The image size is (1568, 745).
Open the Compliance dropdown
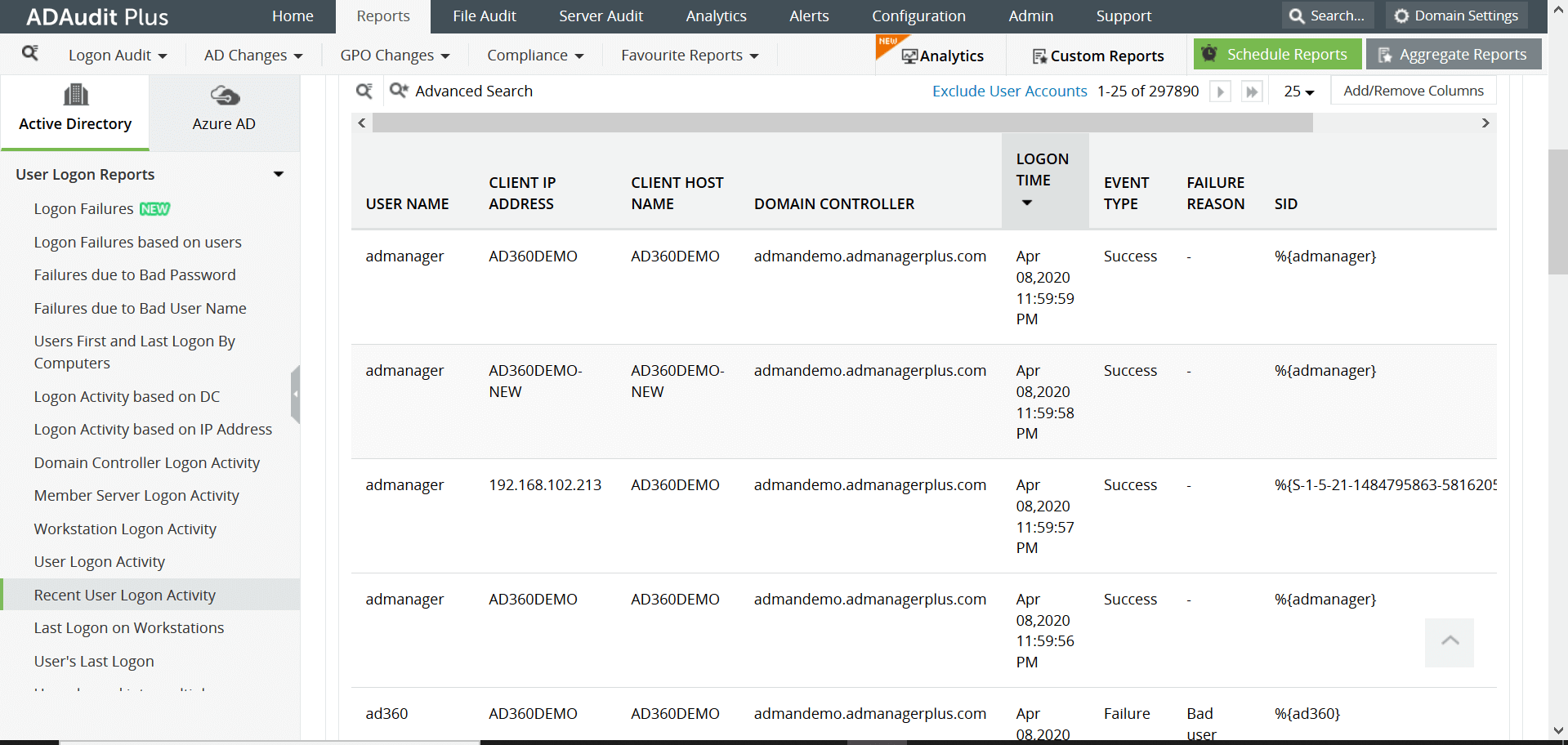535,55
